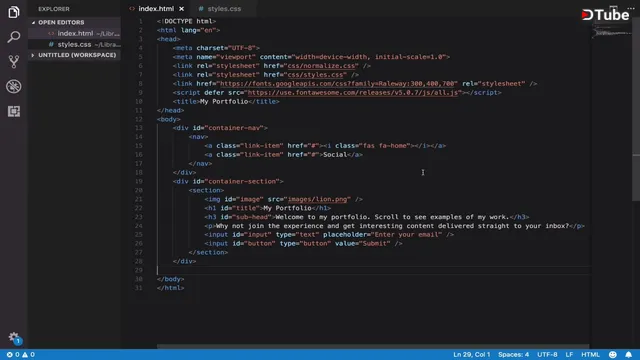The image size is (640, 360).
Task: Open the Explorer view in activity bar
Action: tap(13, 12)
